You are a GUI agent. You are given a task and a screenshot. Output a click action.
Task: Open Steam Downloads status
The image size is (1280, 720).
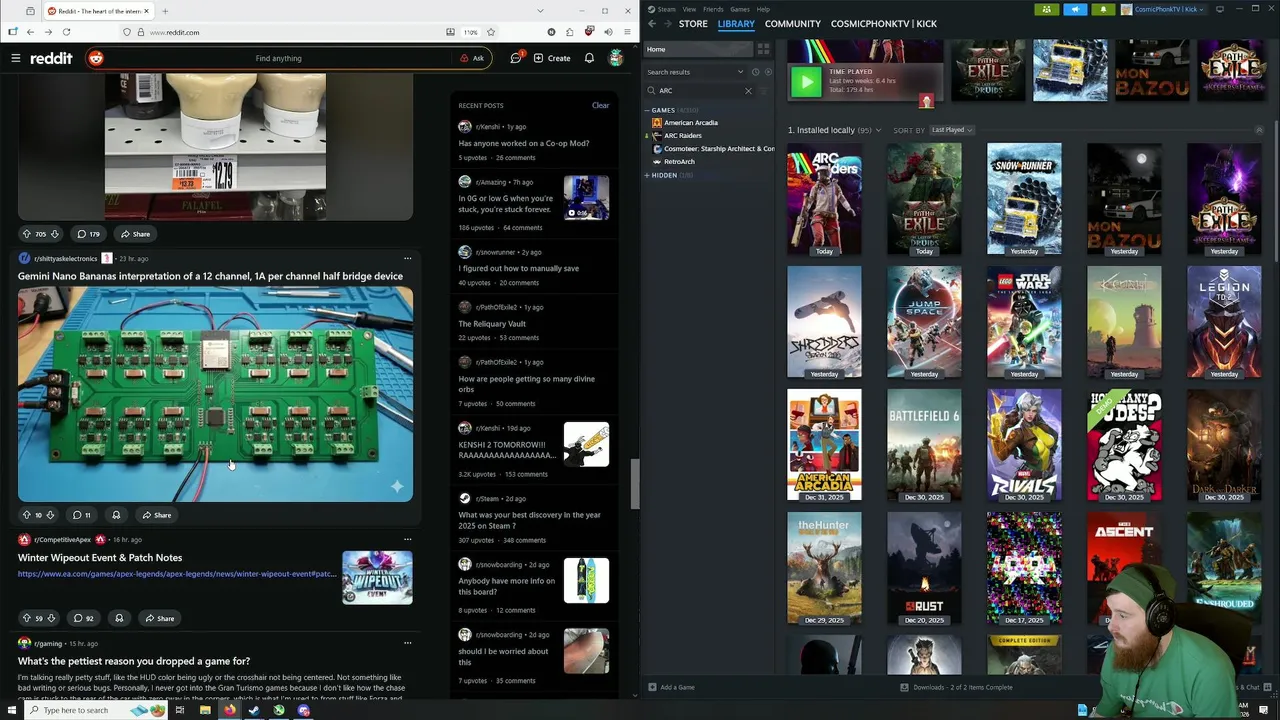click(x=956, y=687)
